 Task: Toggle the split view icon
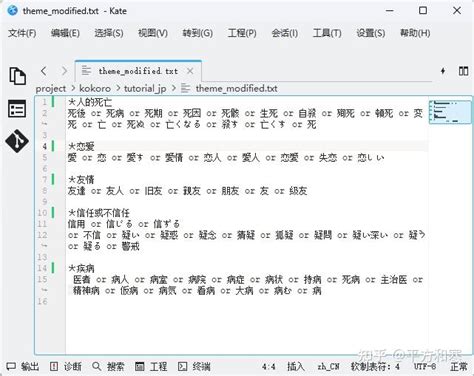click(x=463, y=71)
